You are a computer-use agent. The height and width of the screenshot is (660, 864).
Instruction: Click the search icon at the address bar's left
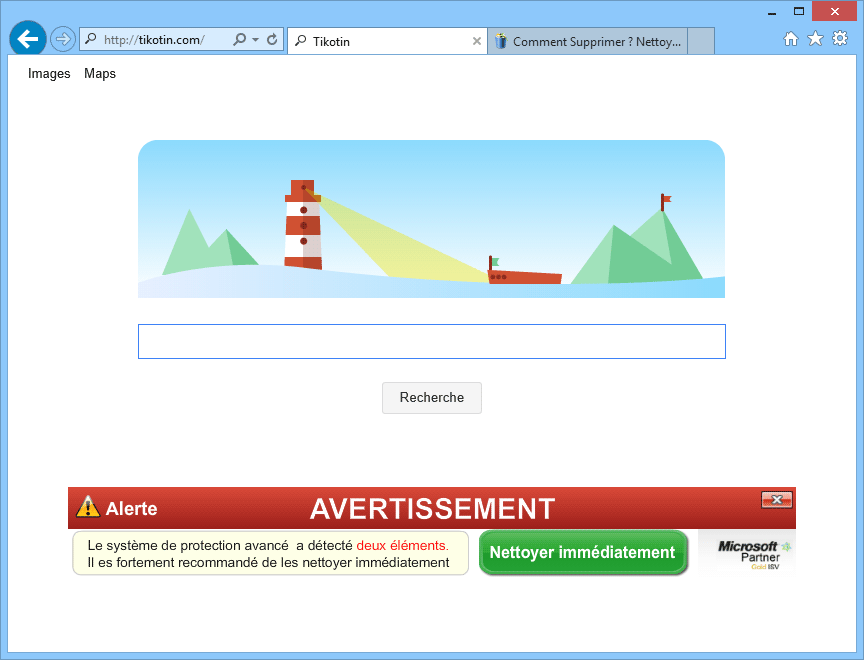[x=91, y=39]
